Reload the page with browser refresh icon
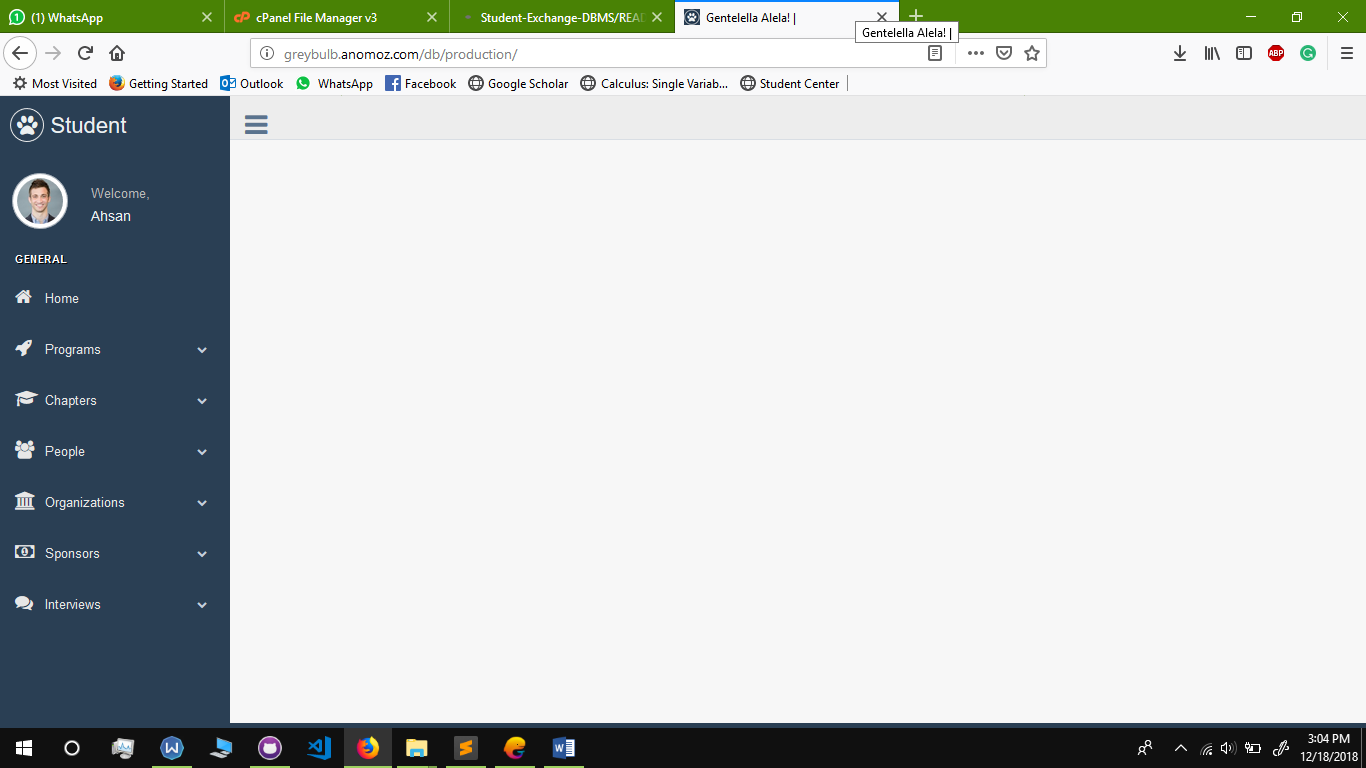This screenshot has width=1366, height=768. click(86, 53)
